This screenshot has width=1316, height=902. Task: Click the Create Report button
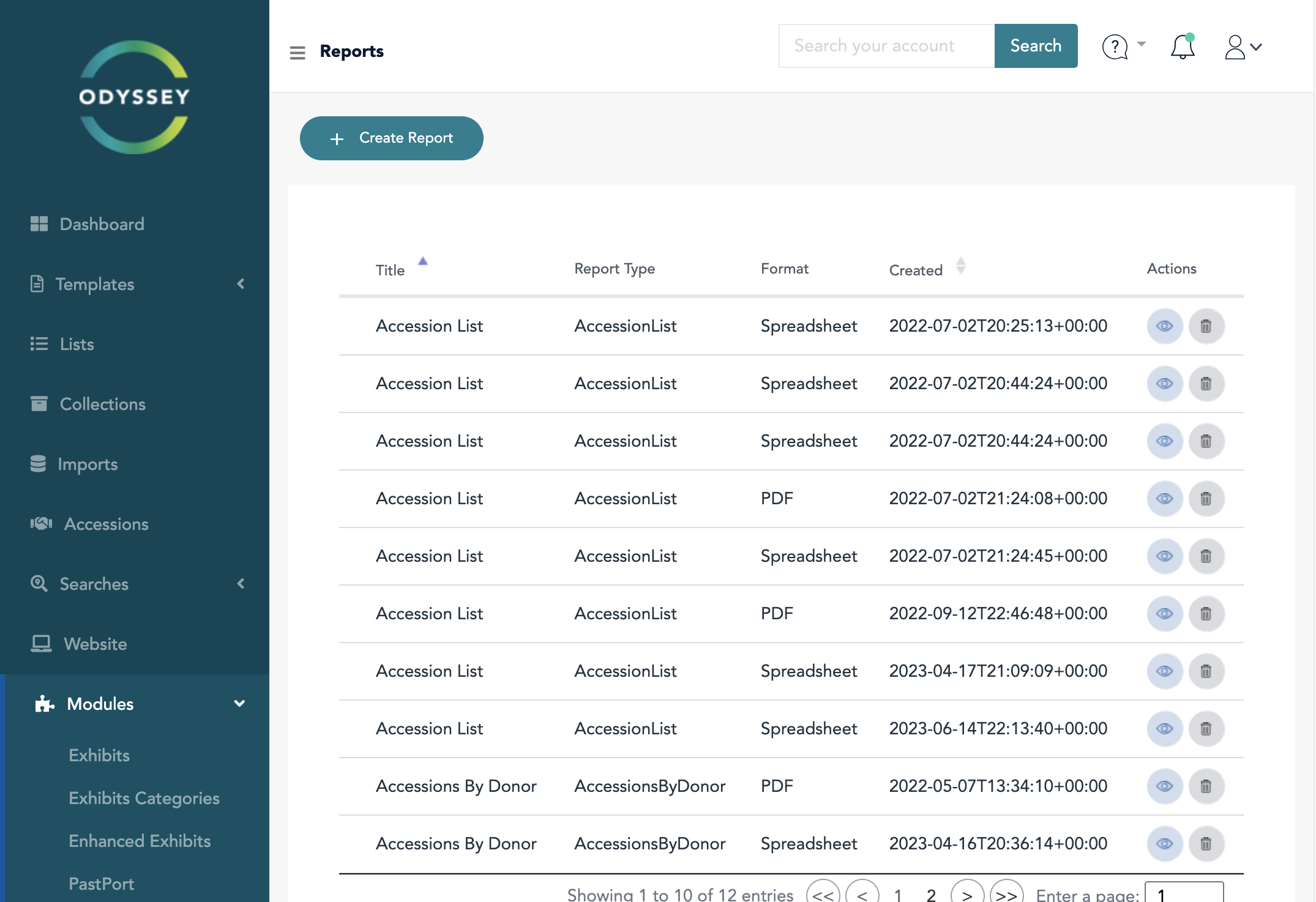coord(392,138)
